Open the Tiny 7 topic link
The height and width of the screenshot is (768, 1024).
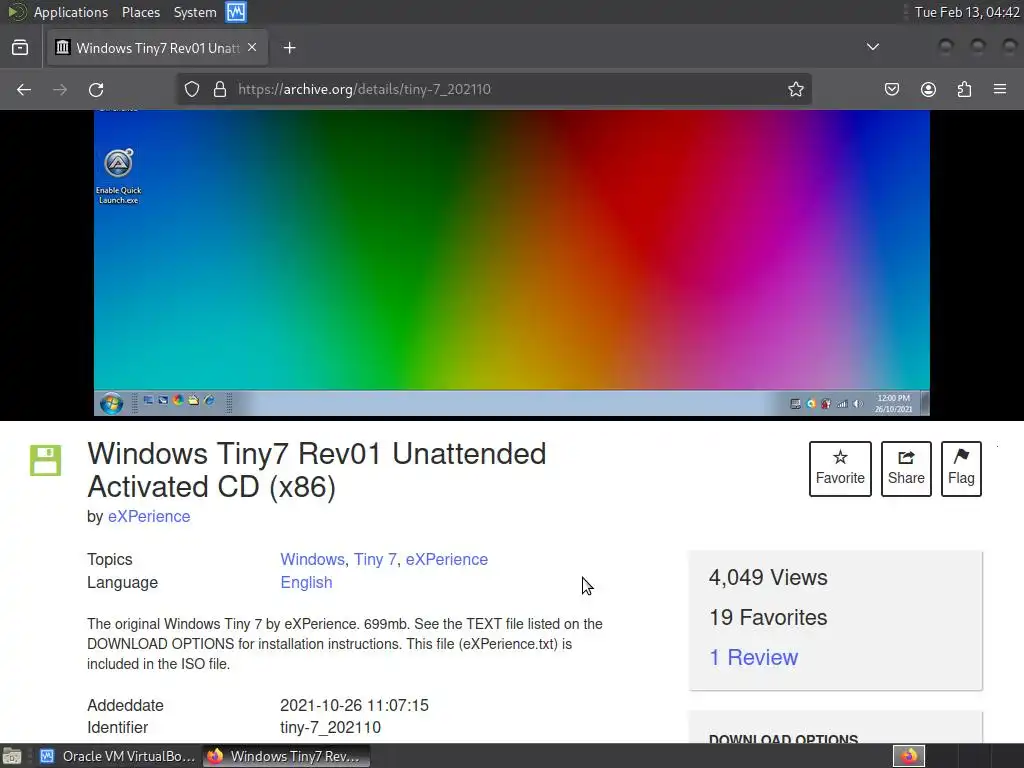click(375, 560)
